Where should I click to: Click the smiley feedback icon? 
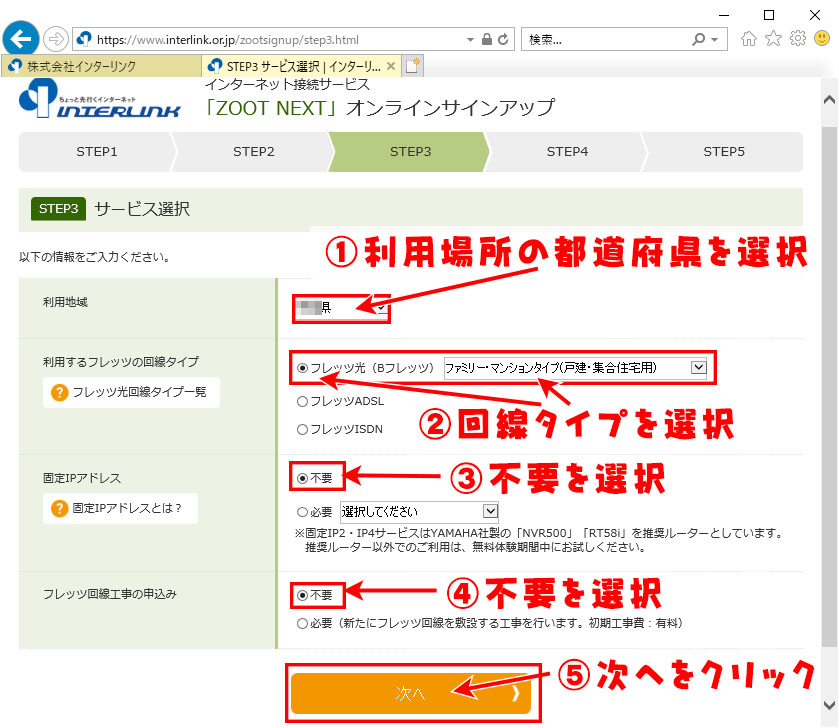pyautogui.click(x=822, y=39)
